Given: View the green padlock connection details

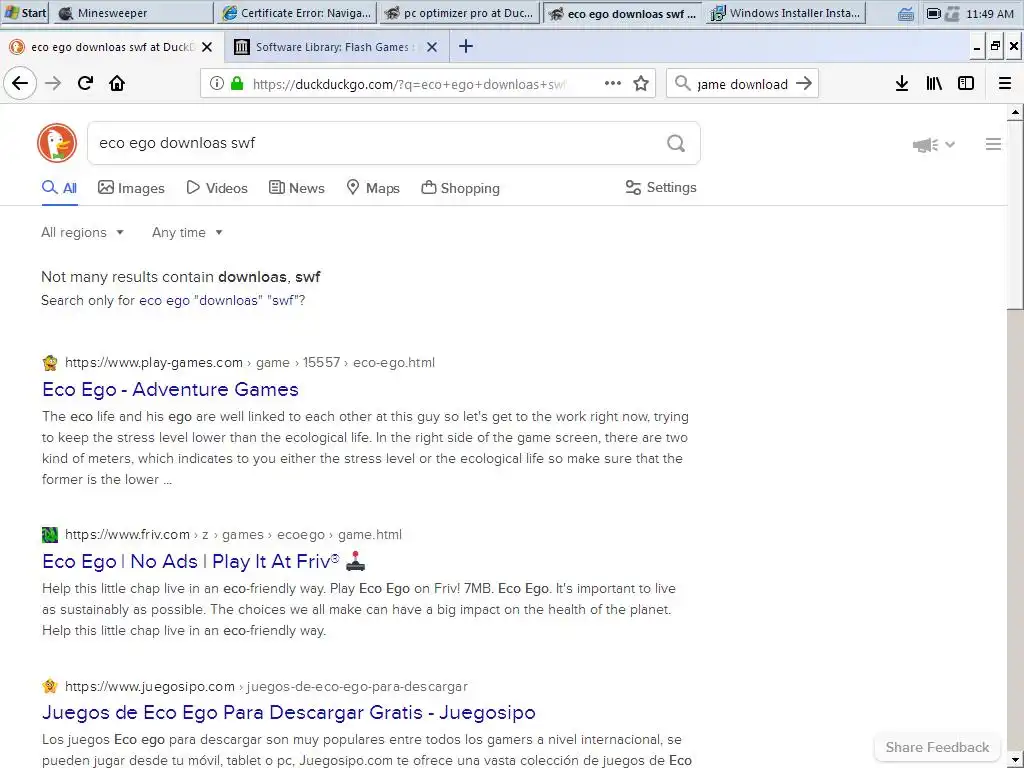Looking at the screenshot, I should (237, 83).
